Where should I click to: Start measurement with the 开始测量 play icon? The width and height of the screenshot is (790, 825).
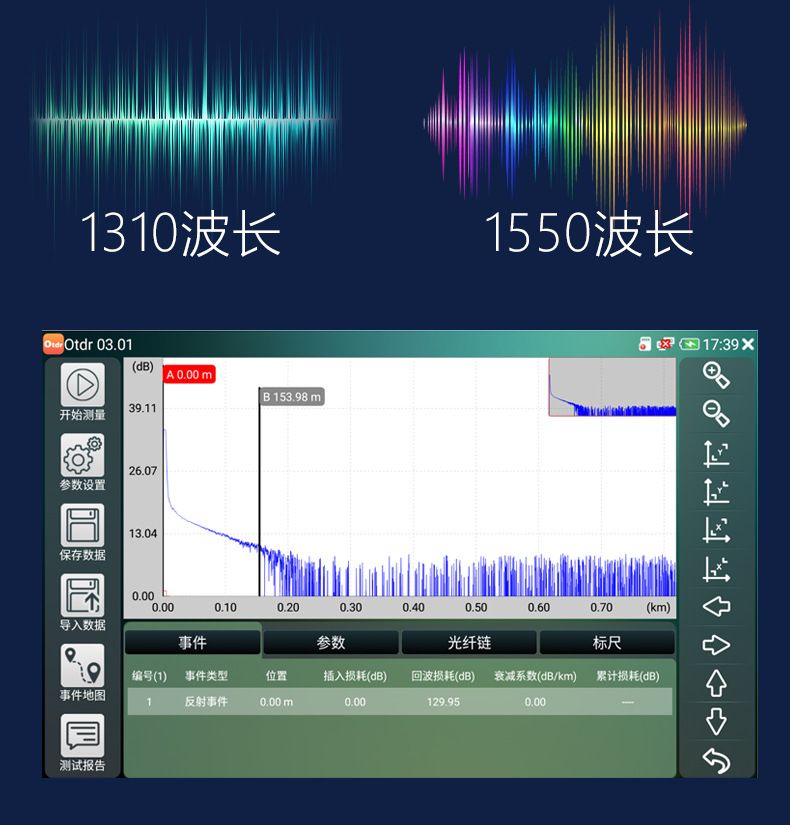point(83,385)
